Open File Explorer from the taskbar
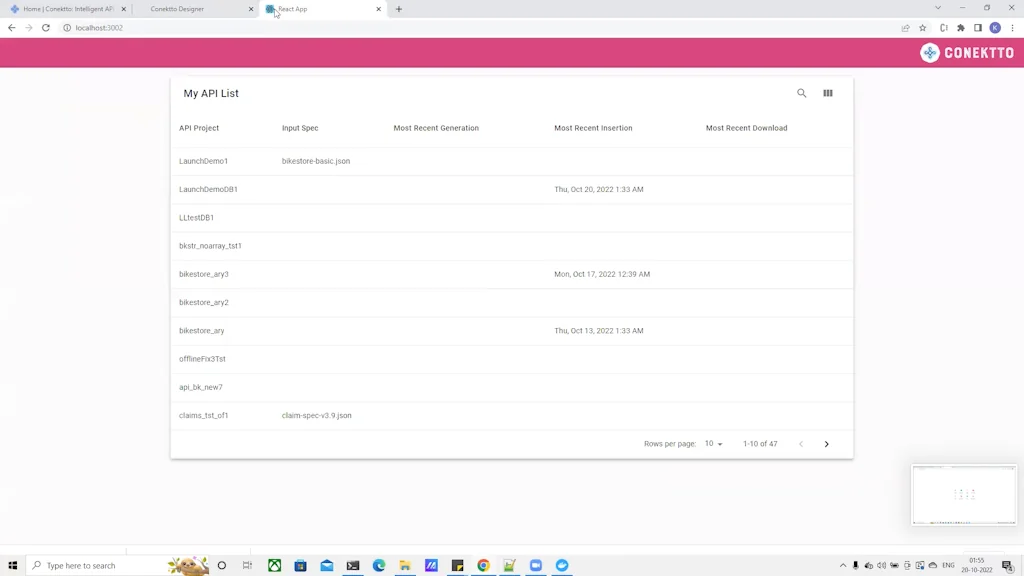This screenshot has height=576, width=1024. pyautogui.click(x=404, y=565)
